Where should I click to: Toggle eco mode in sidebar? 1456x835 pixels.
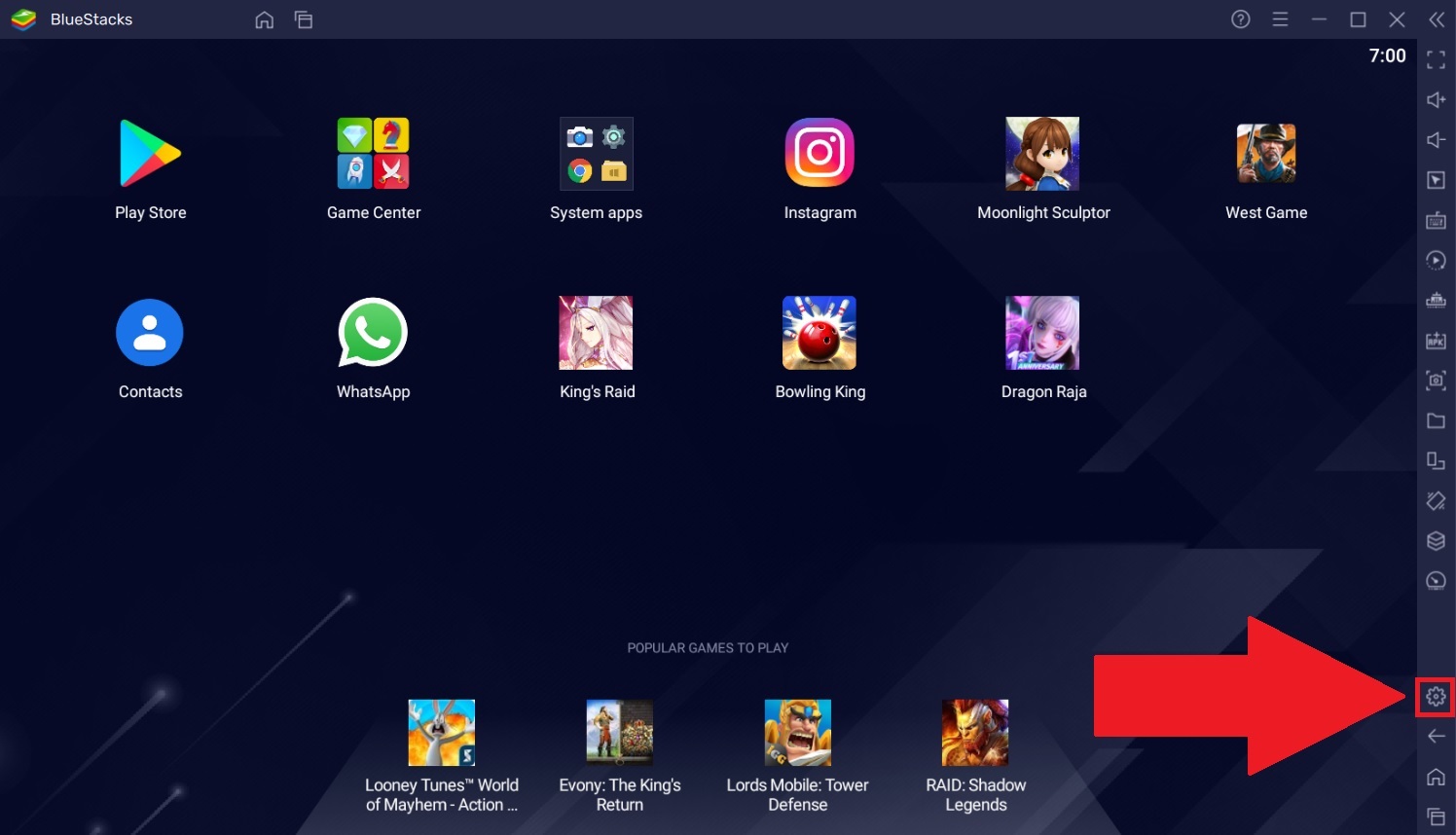point(1436,581)
